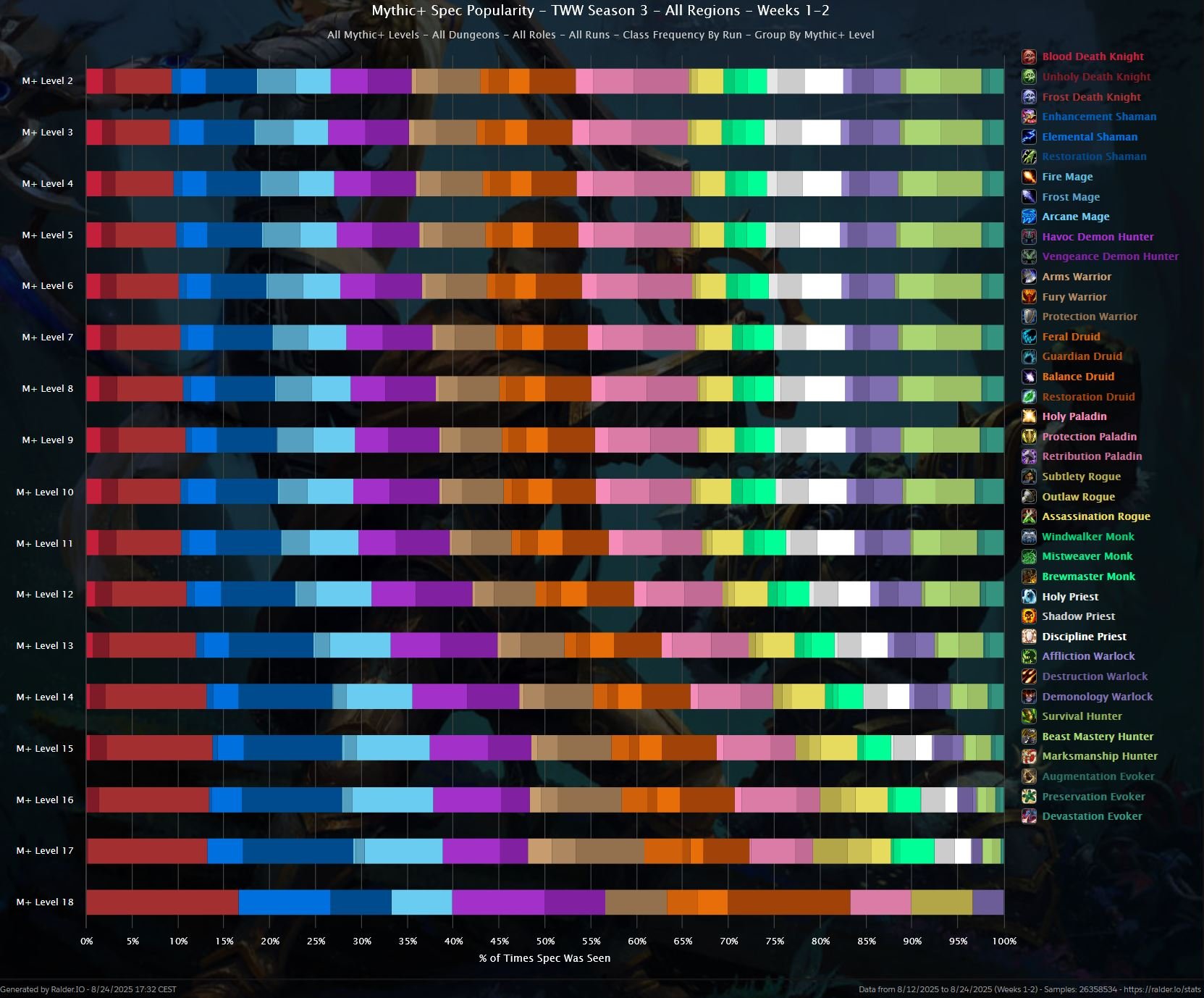The image size is (1204, 998).
Task: Click the M+ Level 10 axis label
Action: (45, 492)
